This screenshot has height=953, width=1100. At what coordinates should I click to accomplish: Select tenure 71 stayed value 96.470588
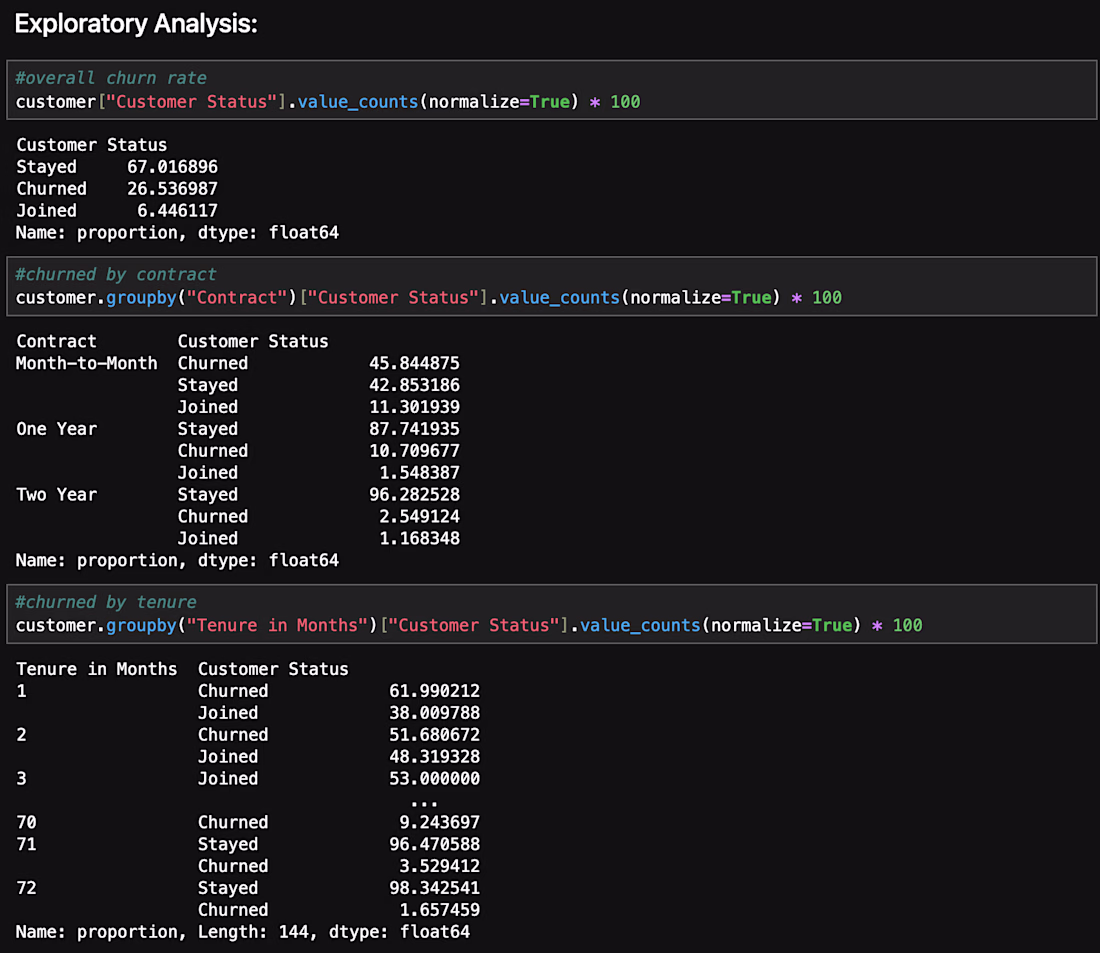point(435,844)
